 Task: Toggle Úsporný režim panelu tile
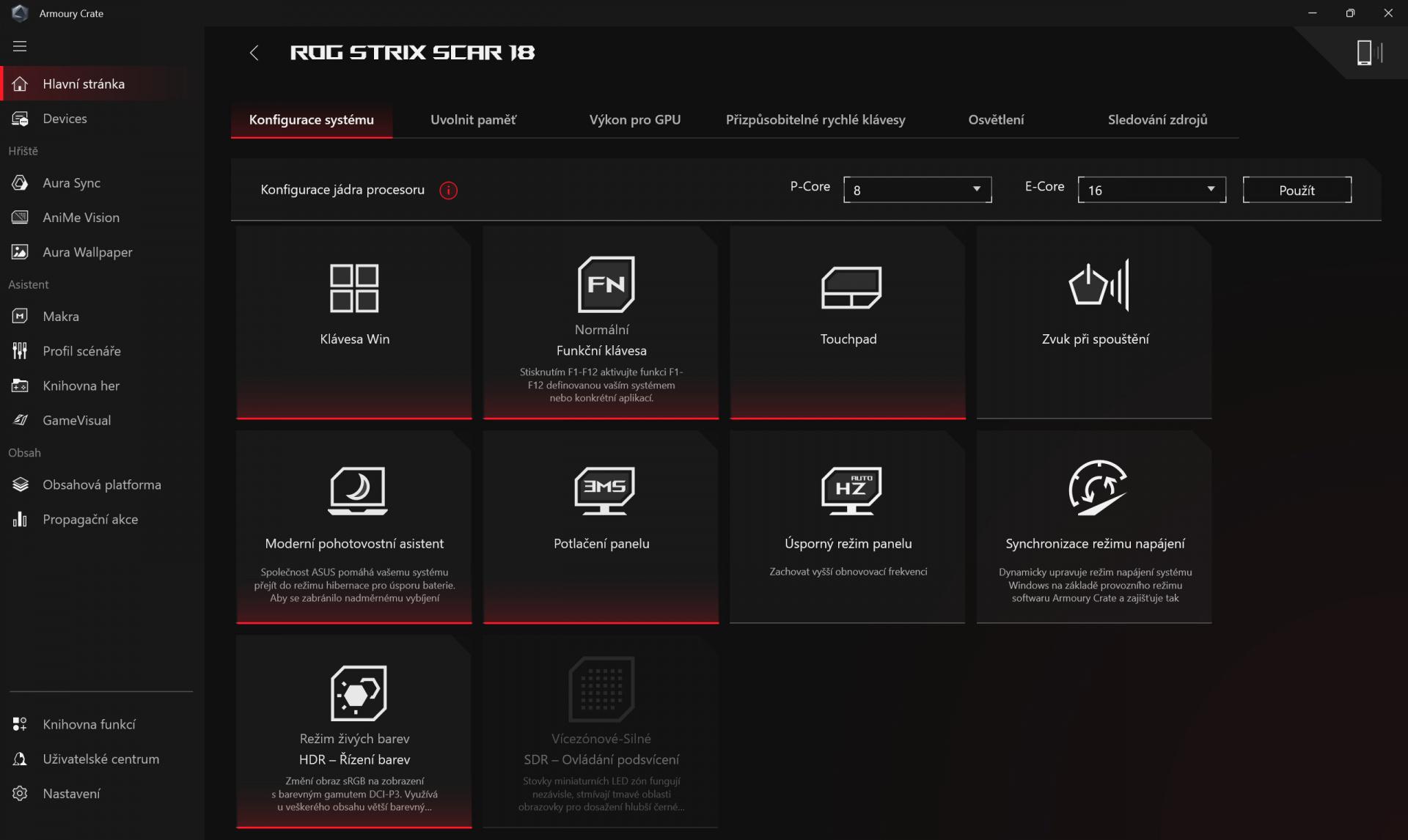(848, 528)
